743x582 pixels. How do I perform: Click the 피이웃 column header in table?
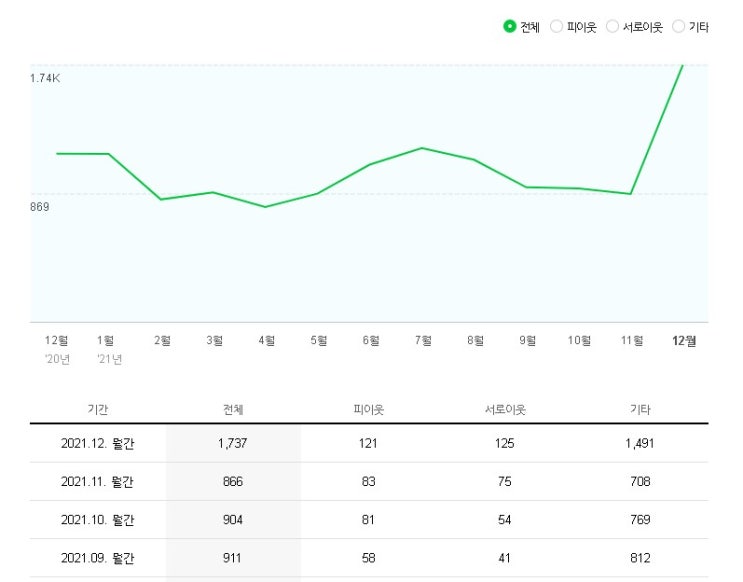pos(368,409)
